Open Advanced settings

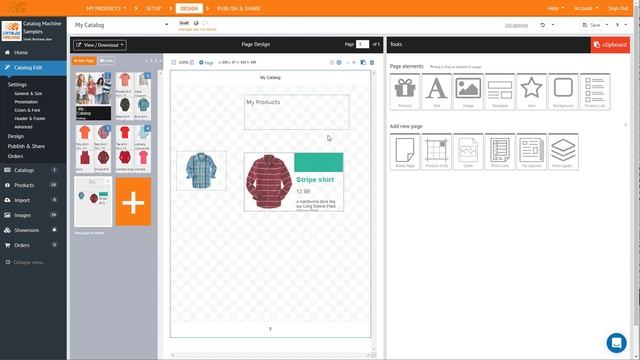(23, 127)
